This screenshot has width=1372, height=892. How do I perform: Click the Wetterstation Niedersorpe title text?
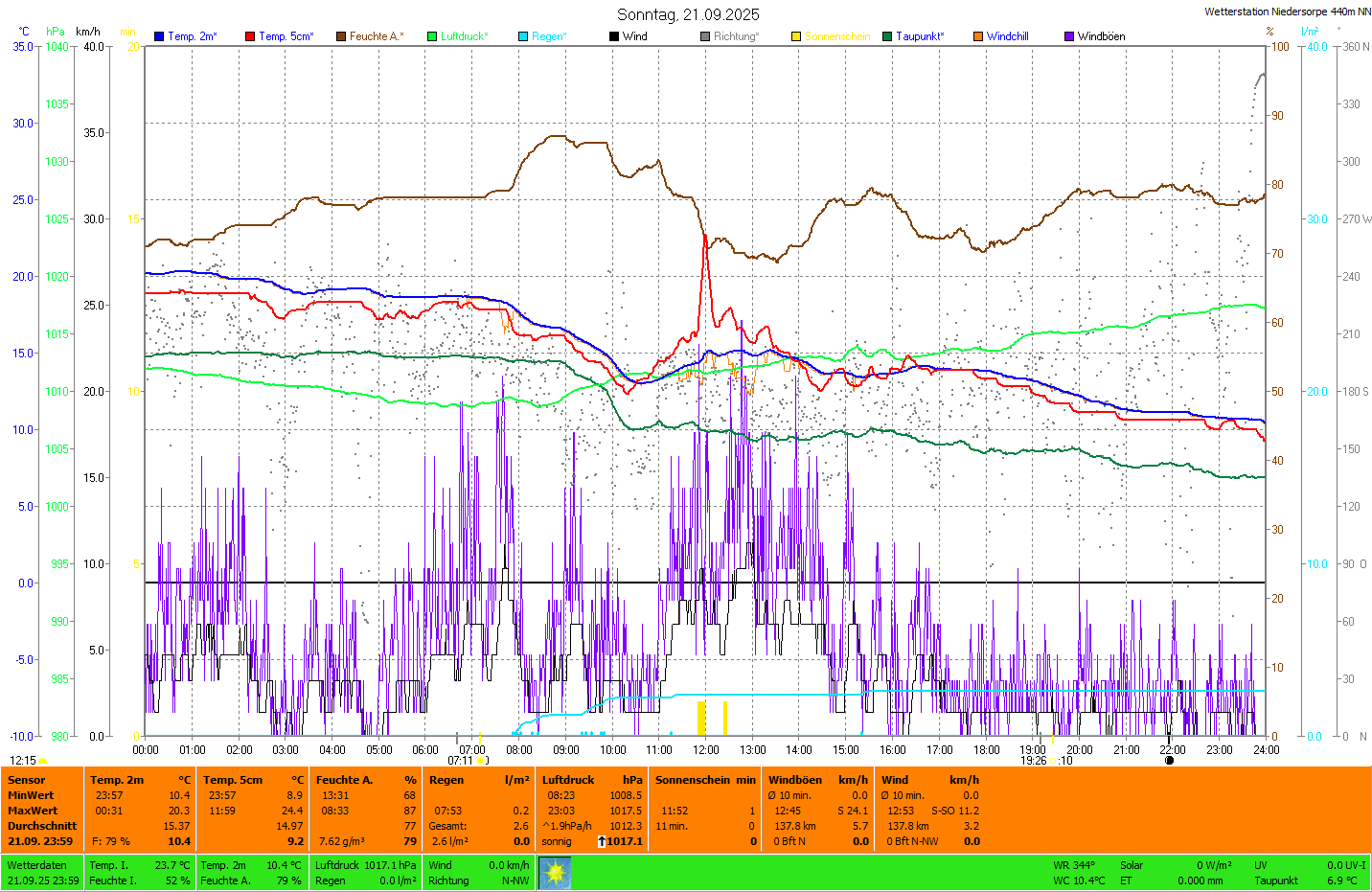[x=1287, y=11]
